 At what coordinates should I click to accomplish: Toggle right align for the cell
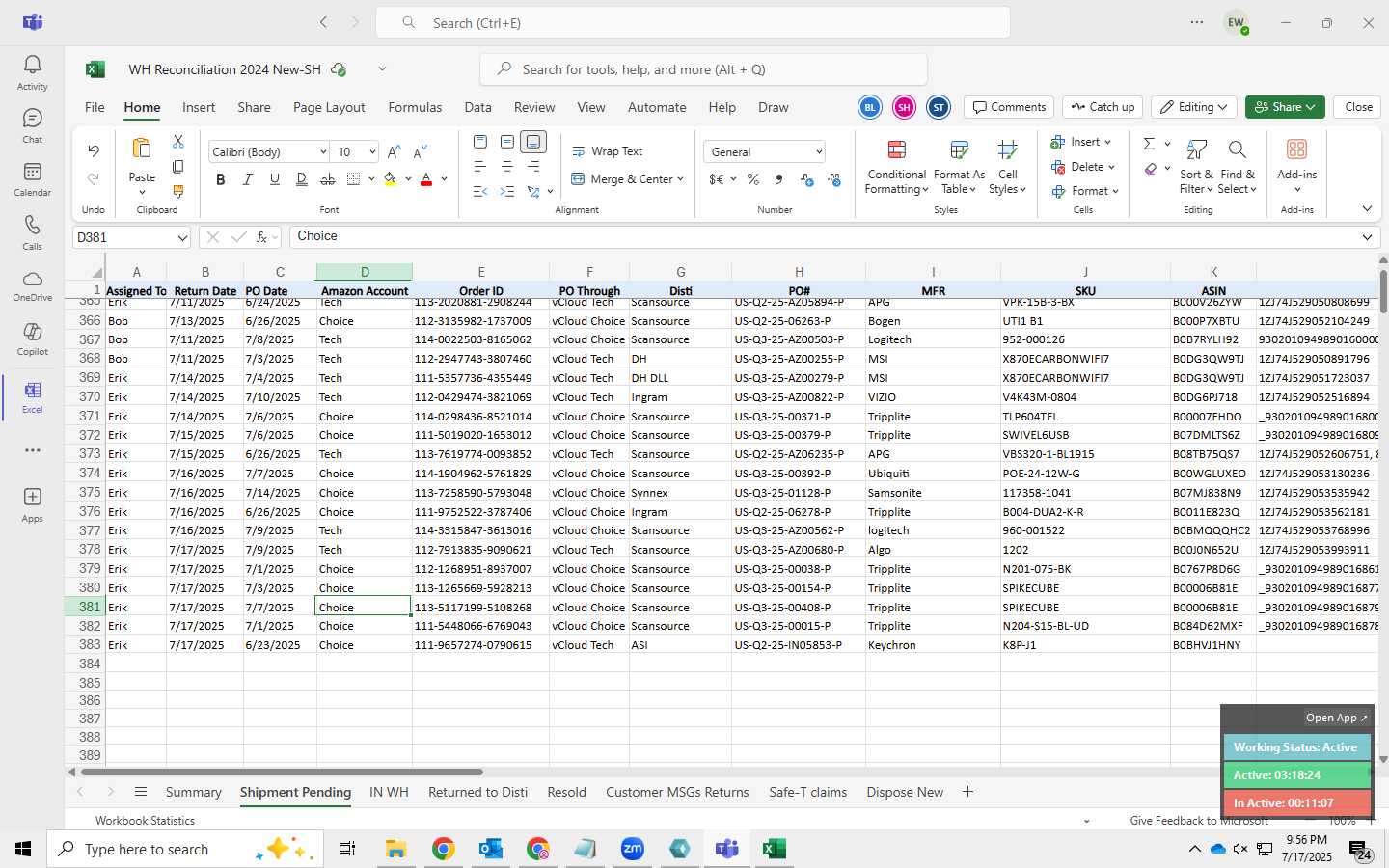[x=533, y=167]
